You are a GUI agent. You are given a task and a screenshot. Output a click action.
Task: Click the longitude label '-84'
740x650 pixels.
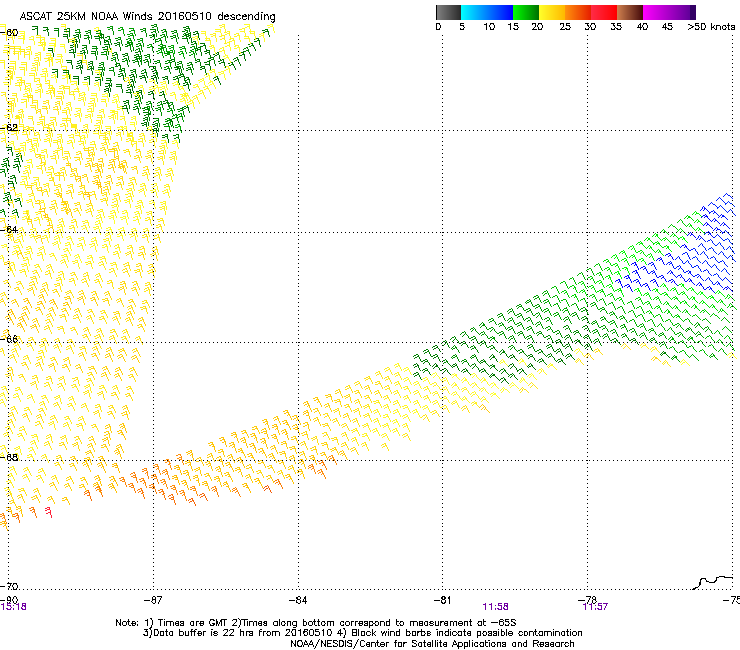(298, 600)
